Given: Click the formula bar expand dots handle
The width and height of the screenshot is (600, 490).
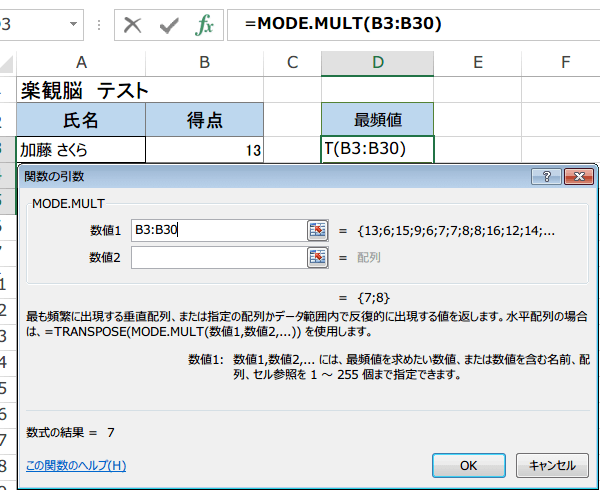Looking at the screenshot, I should (99, 25).
